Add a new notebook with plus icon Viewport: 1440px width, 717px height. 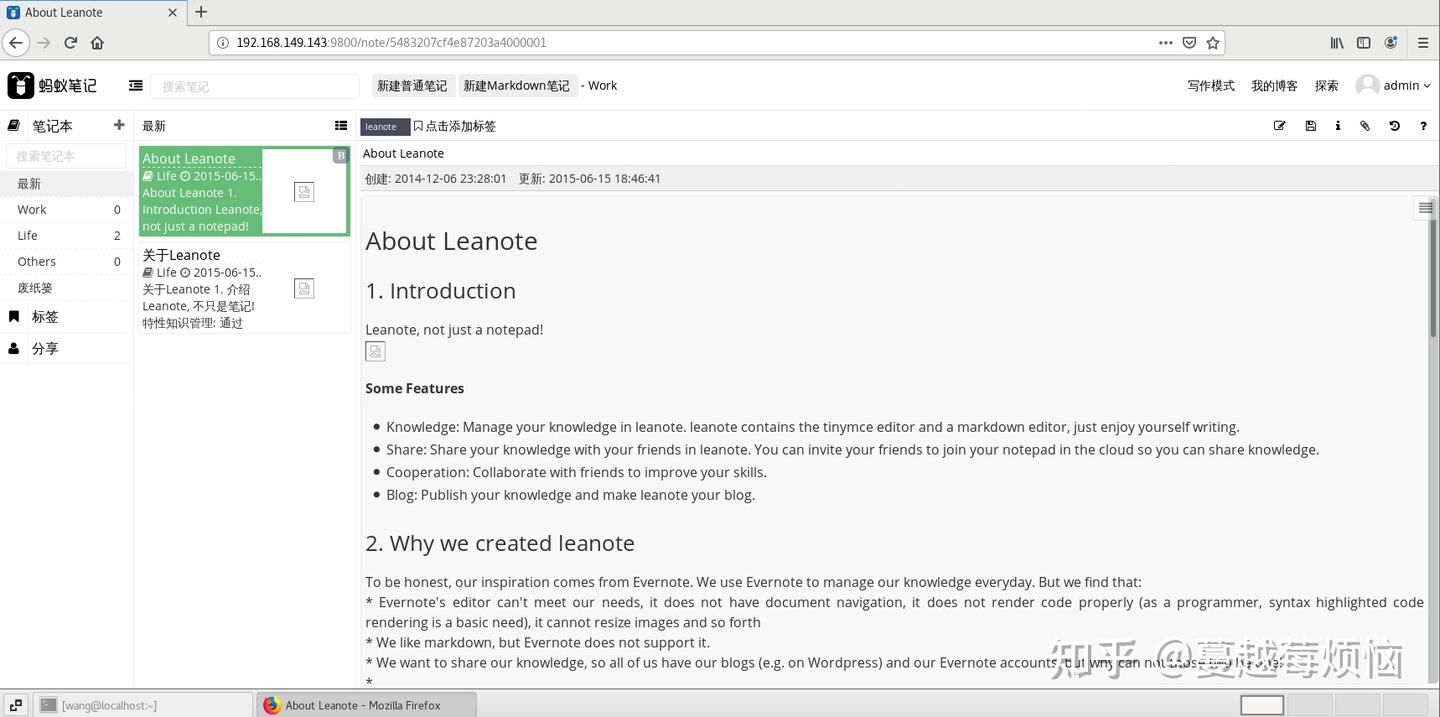click(119, 125)
